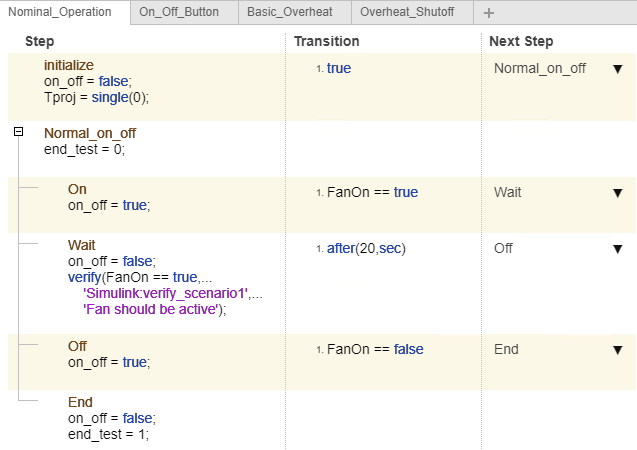Select the End step name
This screenshot has width=637, height=450.
[80, 402]
